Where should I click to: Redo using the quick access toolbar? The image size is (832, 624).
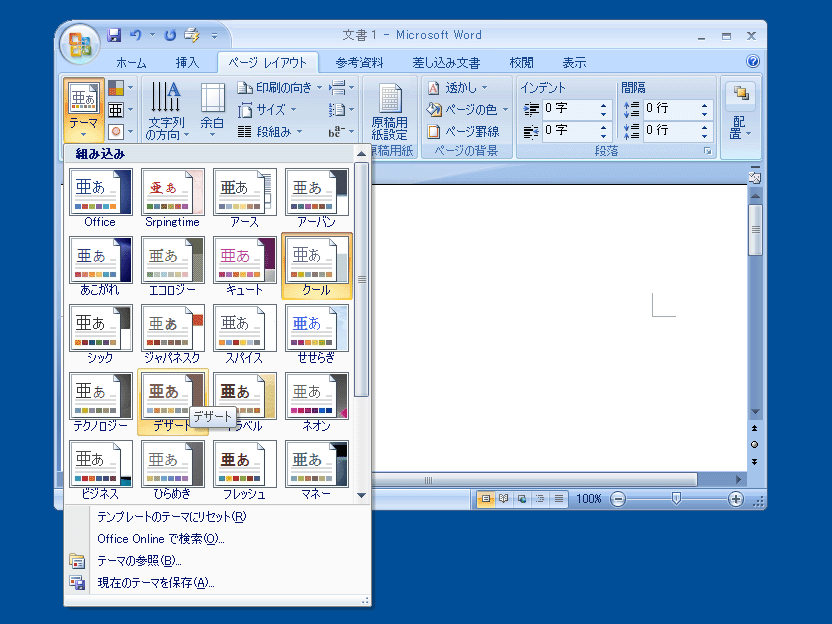pos(170,36)
